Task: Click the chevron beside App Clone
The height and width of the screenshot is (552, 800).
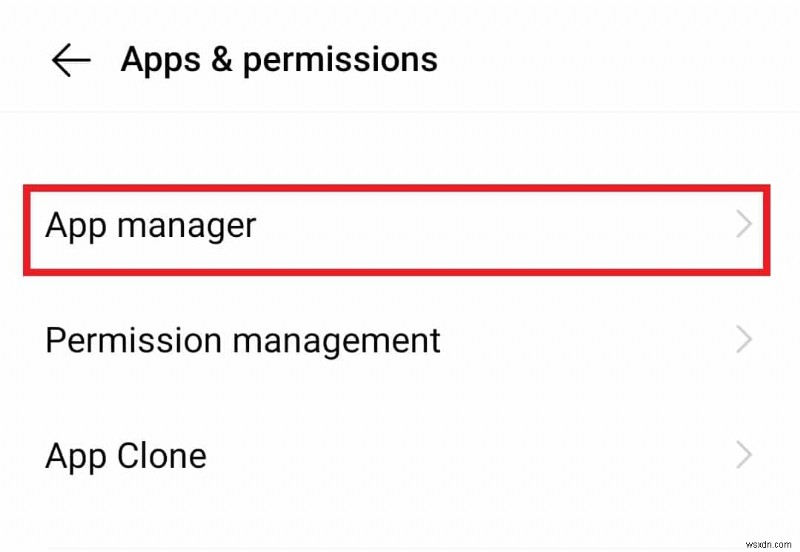Action: (x=743, y=457)
